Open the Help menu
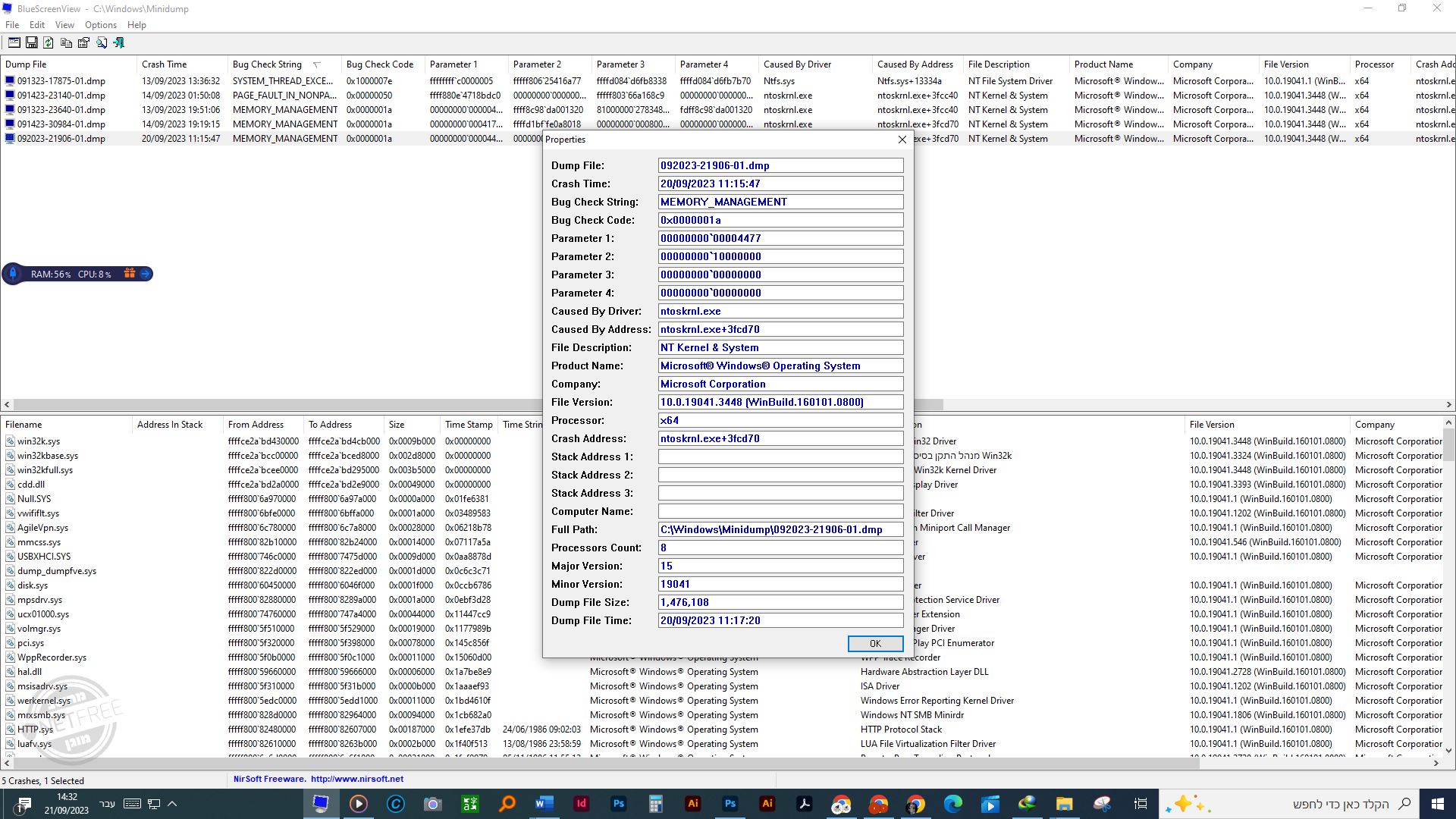 [x=136, y=25]
